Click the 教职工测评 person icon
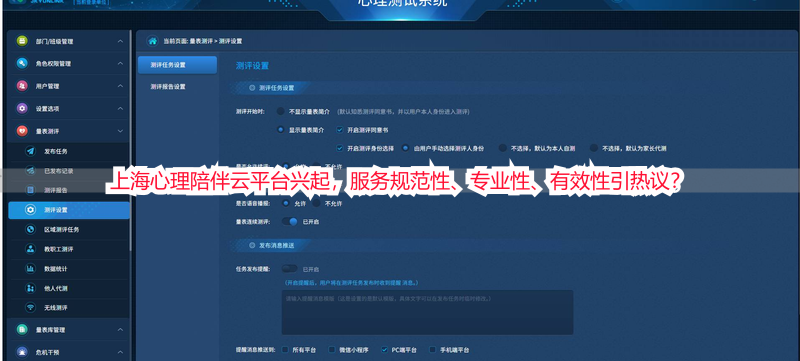Image resolution: width=800 pixels, height=361 pixels. point(31,249)
